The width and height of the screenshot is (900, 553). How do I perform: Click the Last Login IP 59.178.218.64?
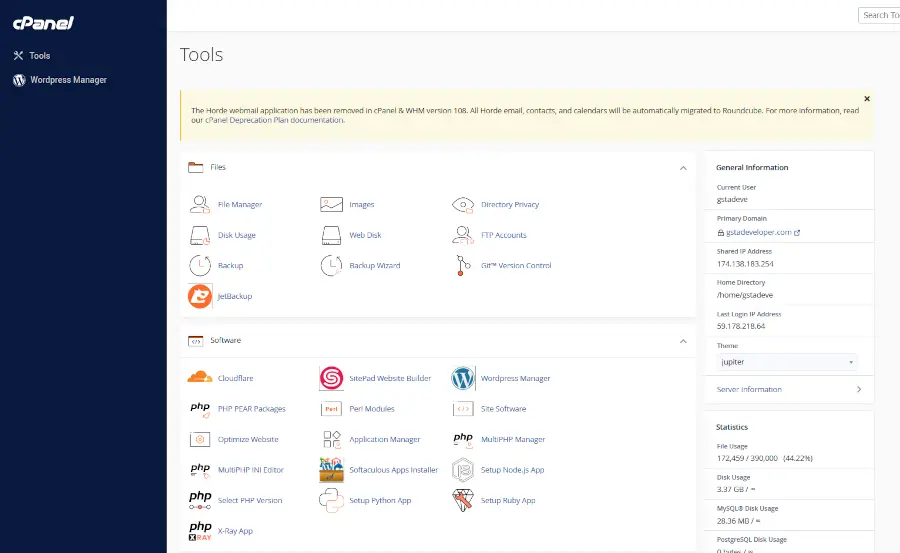740,326
